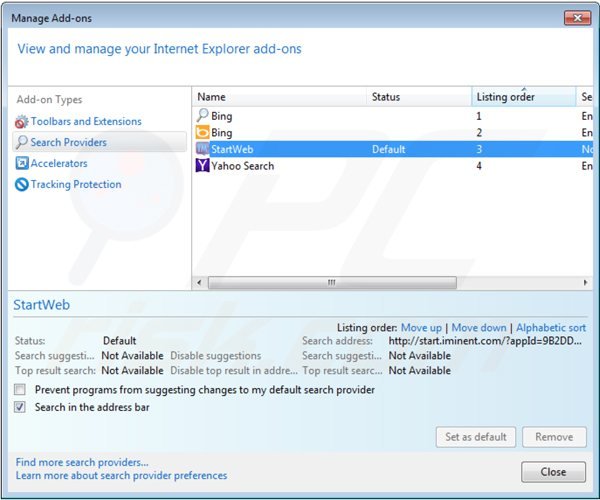600x500 pixels.
Task: Click the magnifier icon of the first Bing row
Action: click(202, 115)
